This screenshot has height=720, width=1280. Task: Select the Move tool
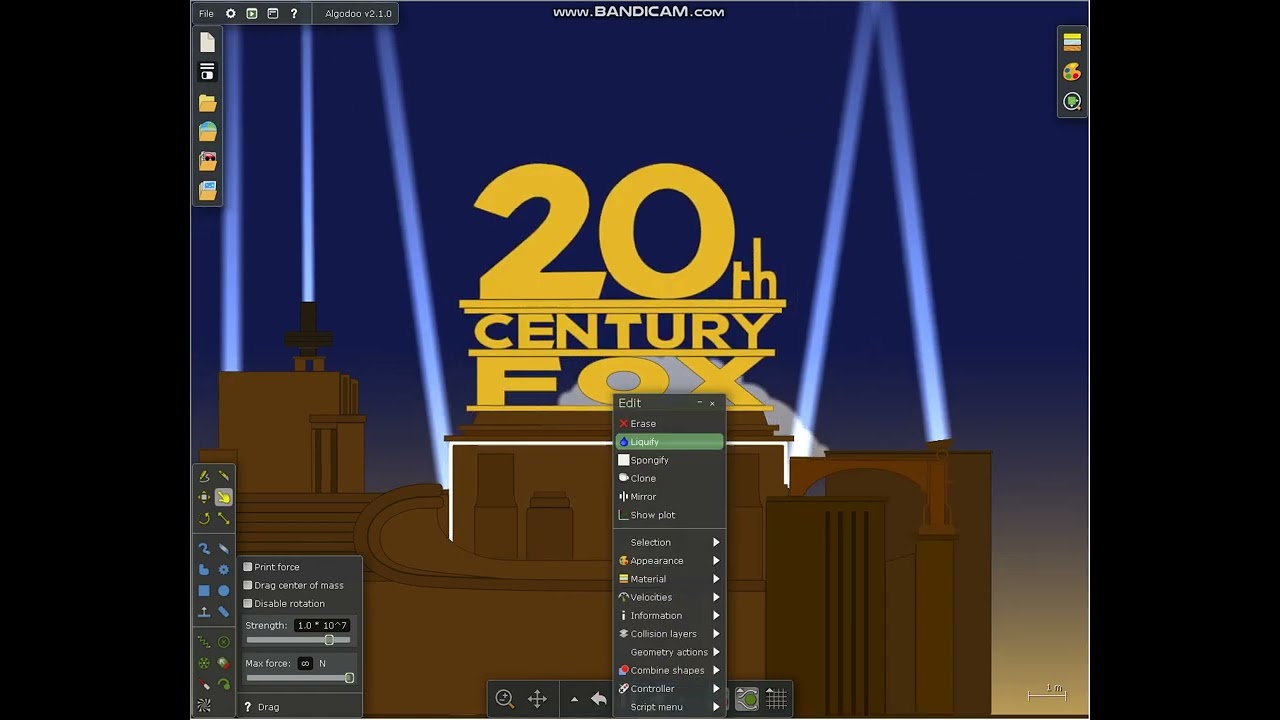pos(204,497)
